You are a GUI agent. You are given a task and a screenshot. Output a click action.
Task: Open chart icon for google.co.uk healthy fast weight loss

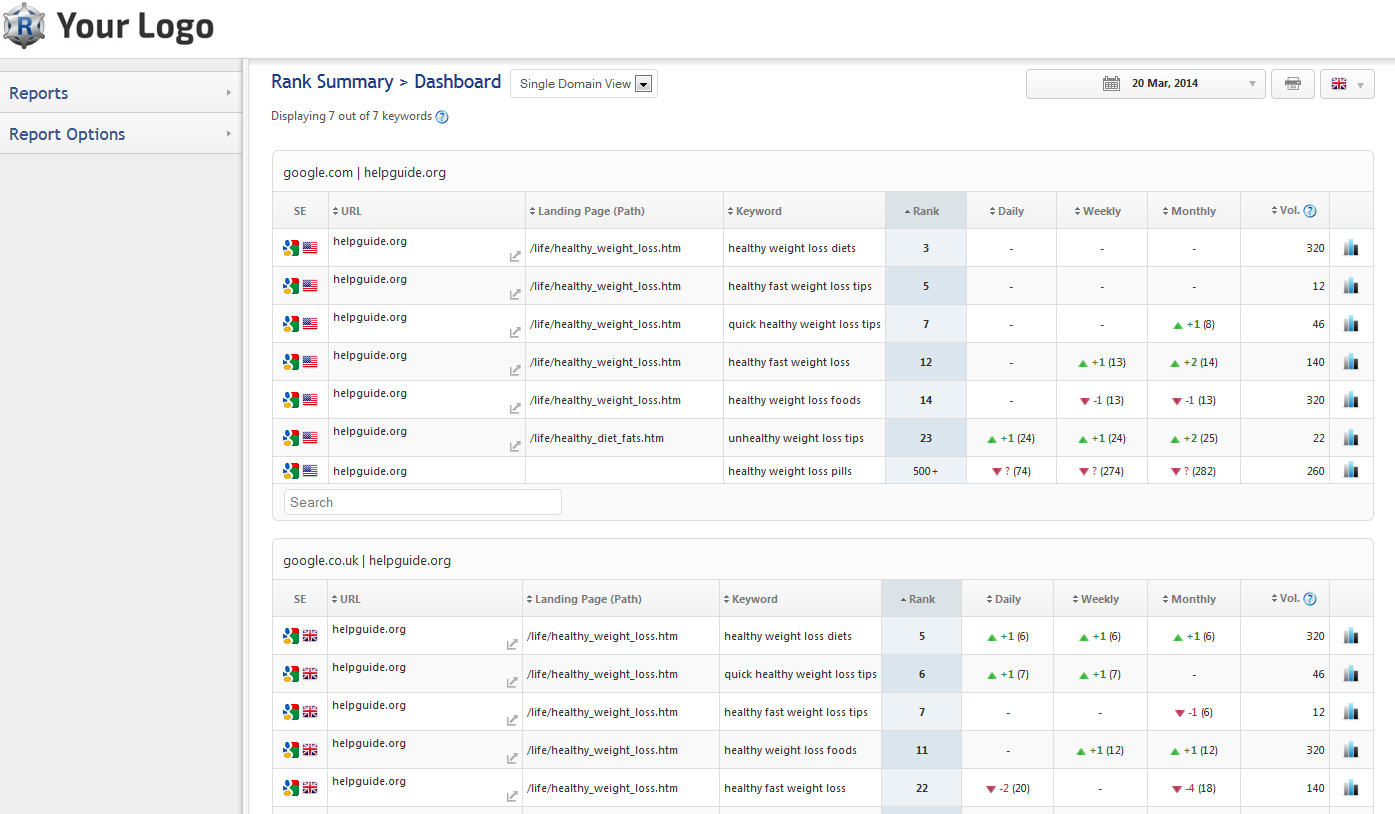(1351, 788)
